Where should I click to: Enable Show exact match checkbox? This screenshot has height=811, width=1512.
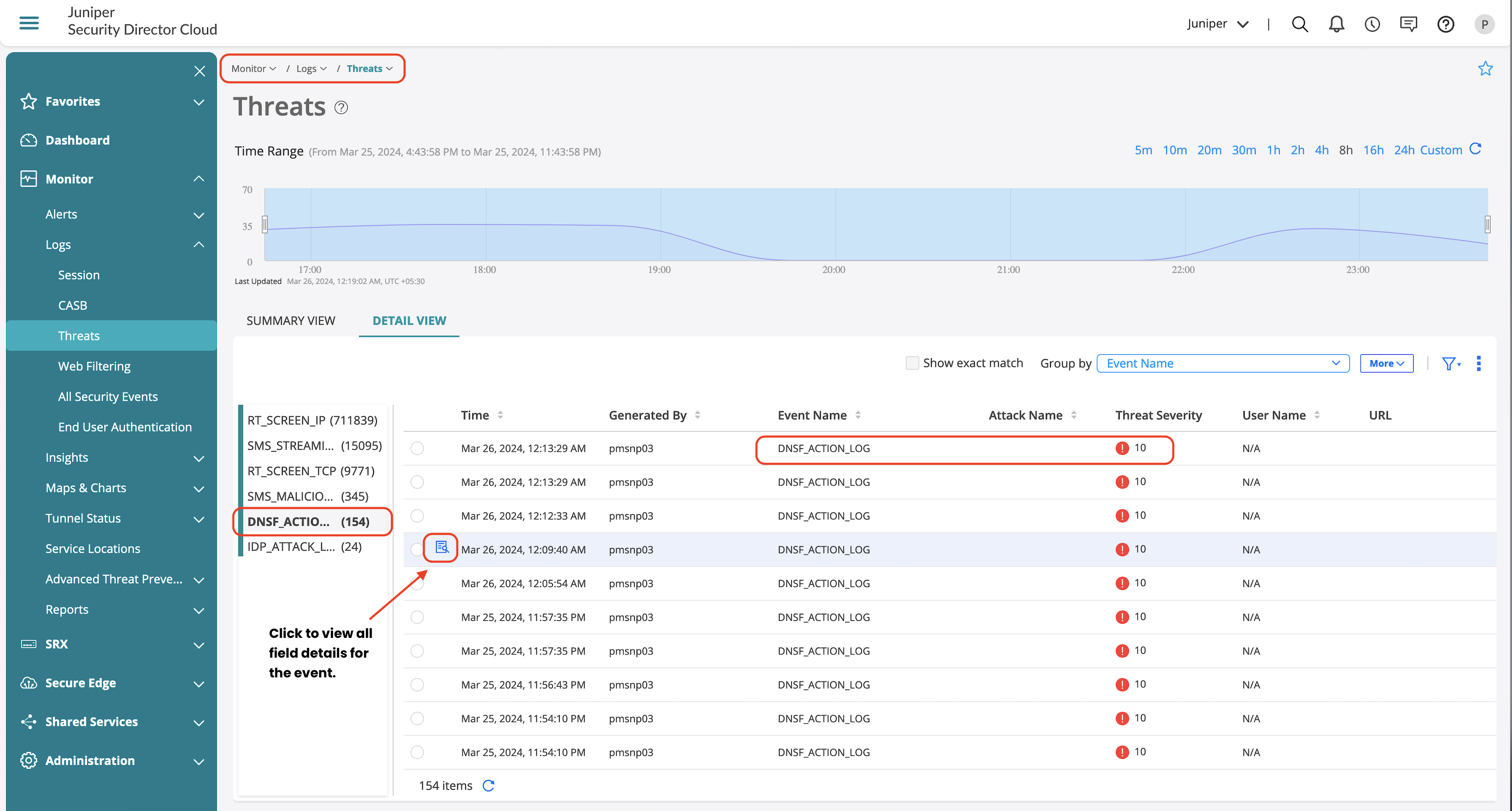pyautogui.click(x=912, y=363)
